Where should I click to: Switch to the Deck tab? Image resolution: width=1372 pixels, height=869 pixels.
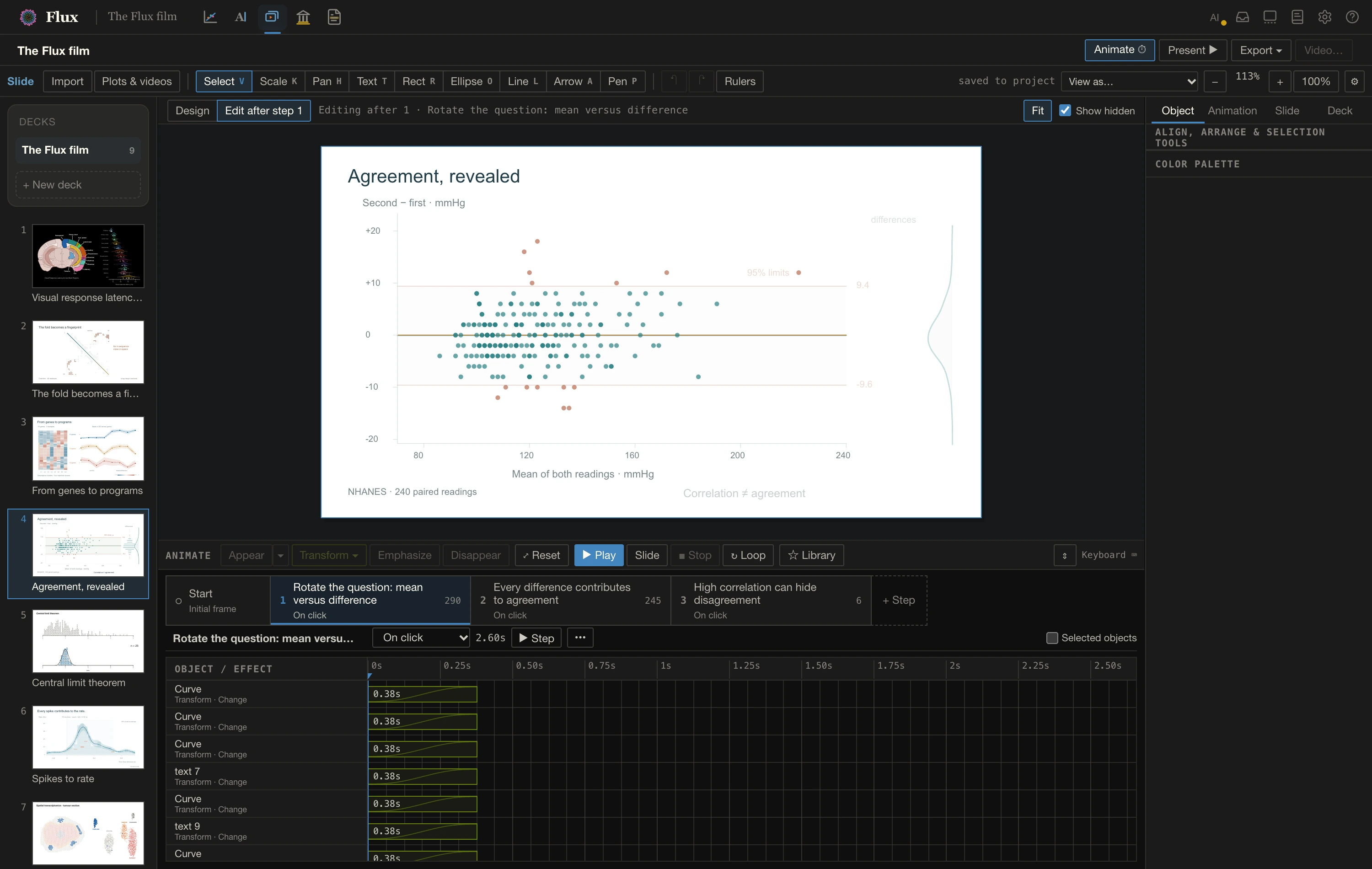(x=1339, y=111)
